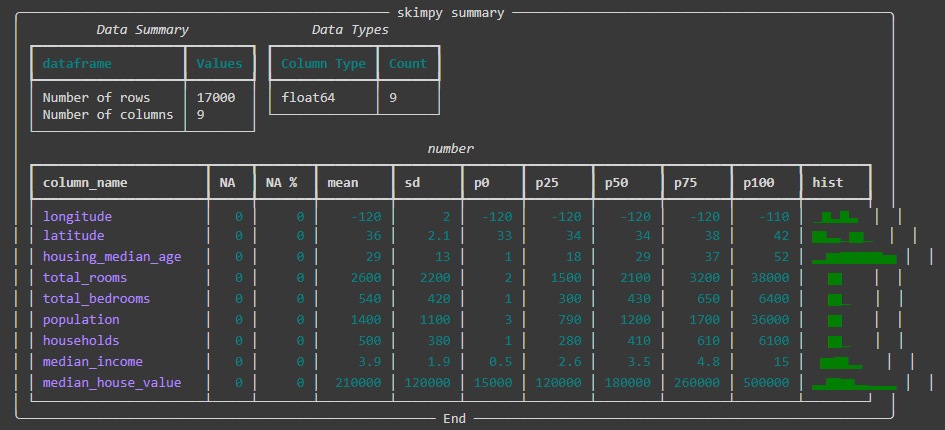This screenshot has height=430, width=945.
Task: Click the 'Number of rows' label
Action: 96,97
